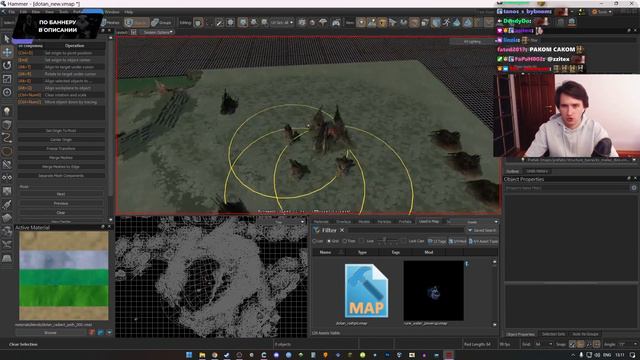Activate the Rotate tool in left toolbar
The image size is (640, 360).
point(7,65)
